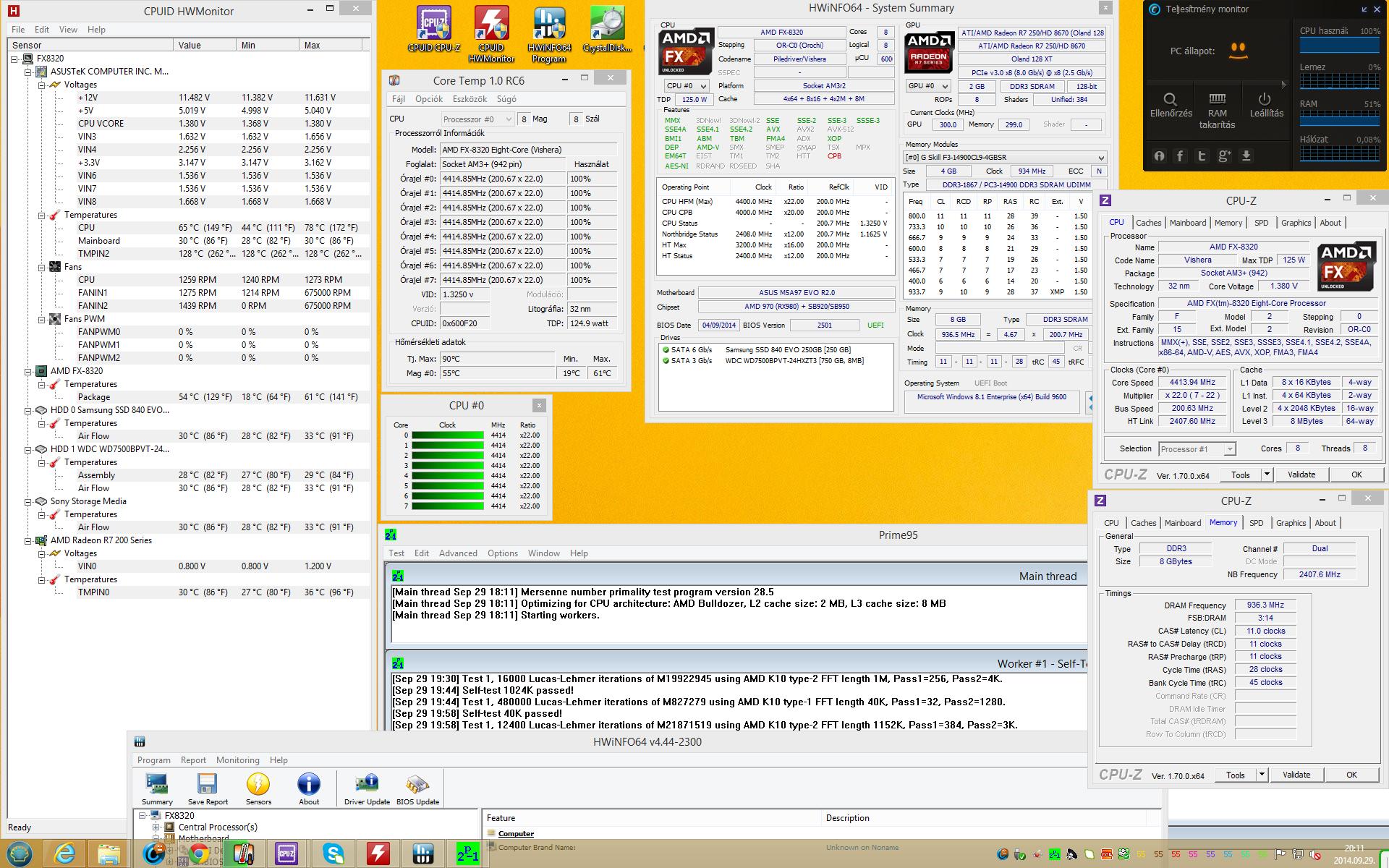Open the Monitoring menu in HWiNFO64
Viewport: 1389px width, 868px height.
pos(237,760)
